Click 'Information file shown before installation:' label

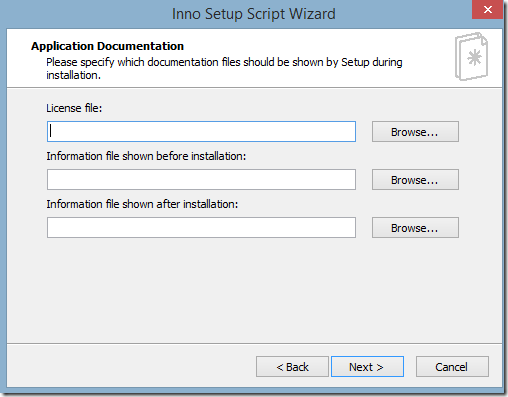(x=146, y=156)
